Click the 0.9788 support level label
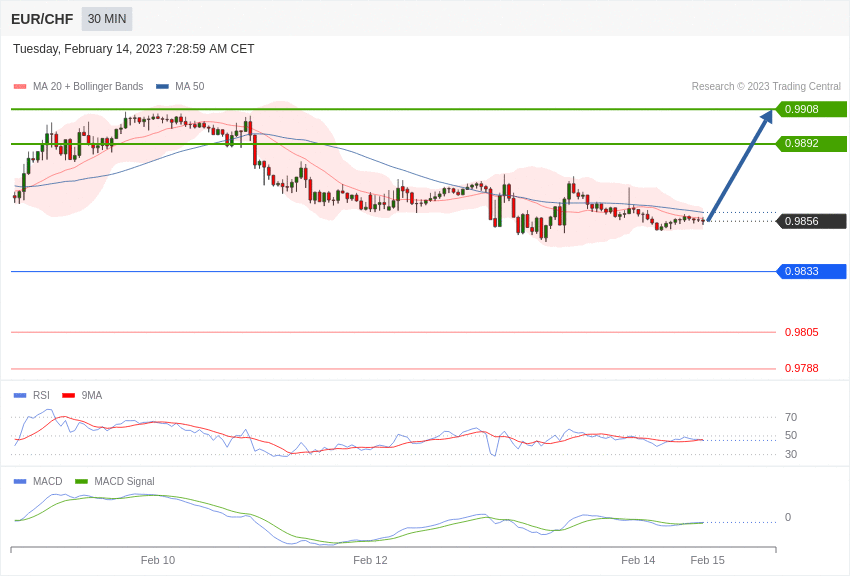This screenshot has height=576, width=850. [802, 368]
